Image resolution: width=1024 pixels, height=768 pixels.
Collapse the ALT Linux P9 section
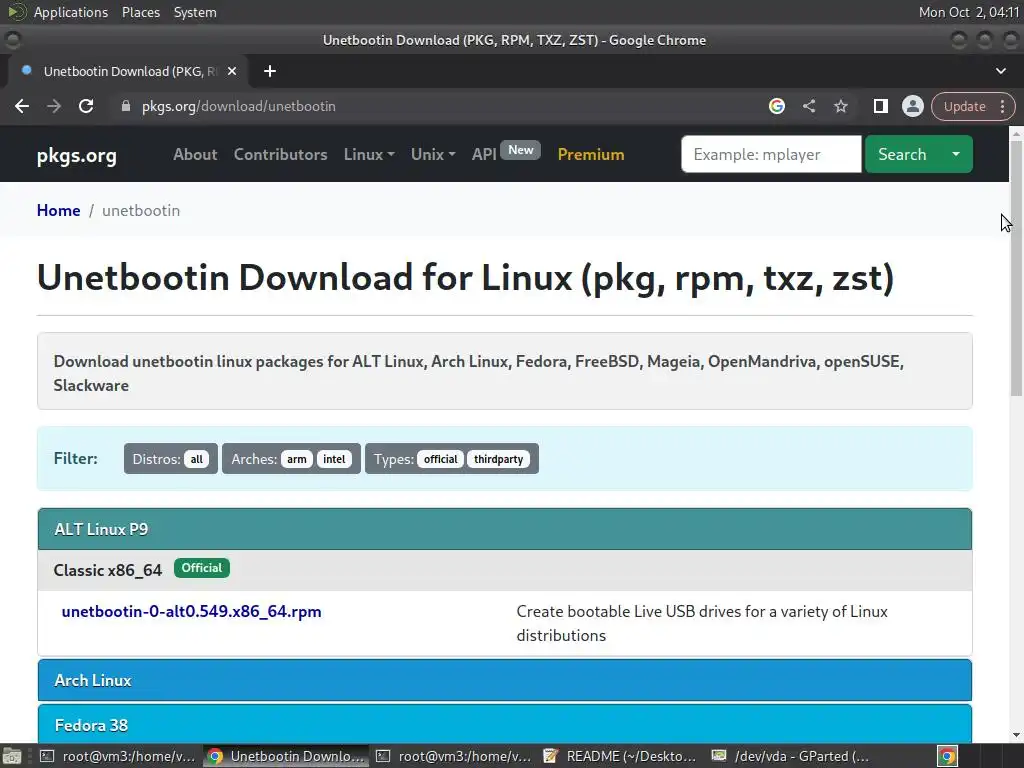(505, 529)
